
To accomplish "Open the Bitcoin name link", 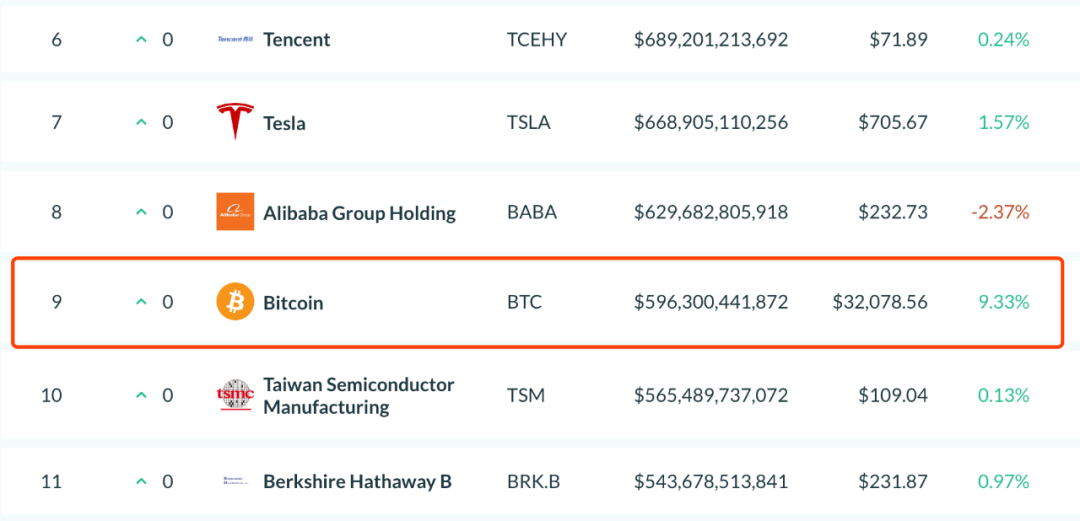I will (x=293, y=303).
